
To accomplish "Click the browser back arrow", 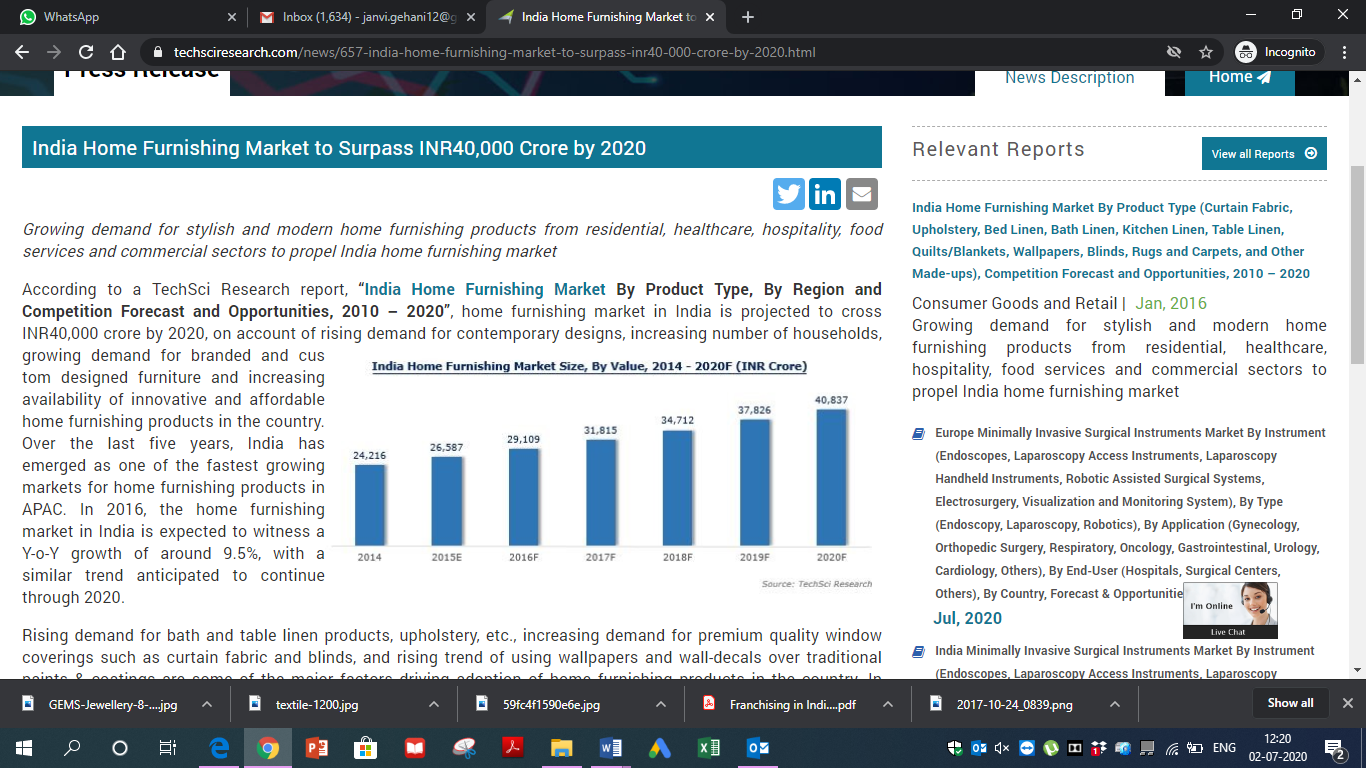I will (22, 52).
